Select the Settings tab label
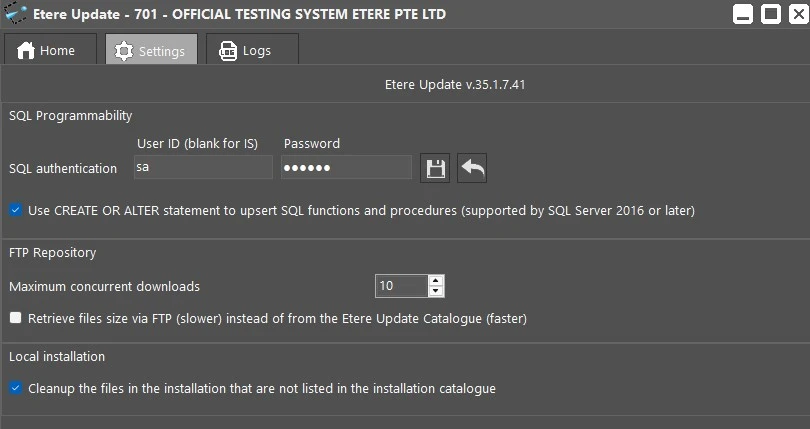This screenshot has height=429, width=810. (161, 51)
